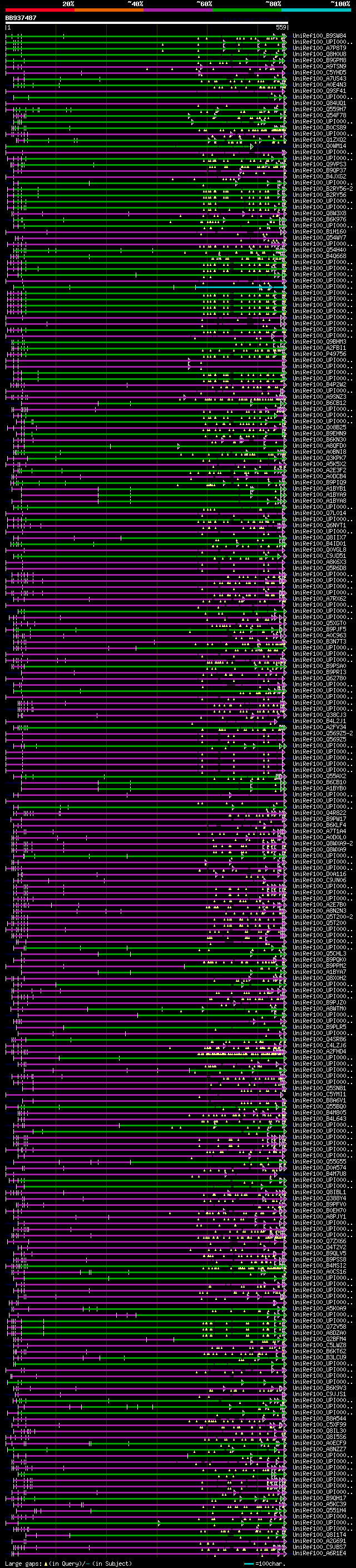Click the red 20% identity legend bar

[39, 10]
